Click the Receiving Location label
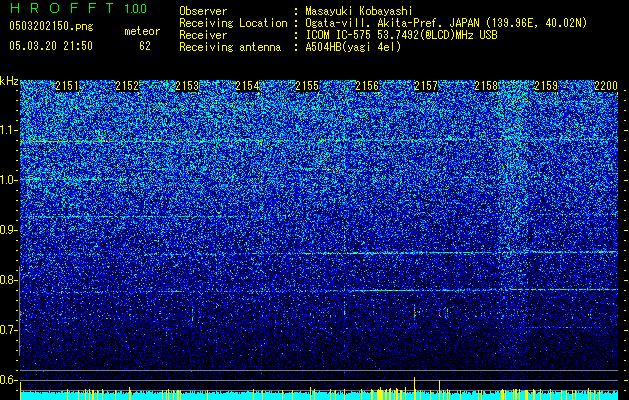The width and height of the screenshot is (629, 400). (x=233, y=23)
